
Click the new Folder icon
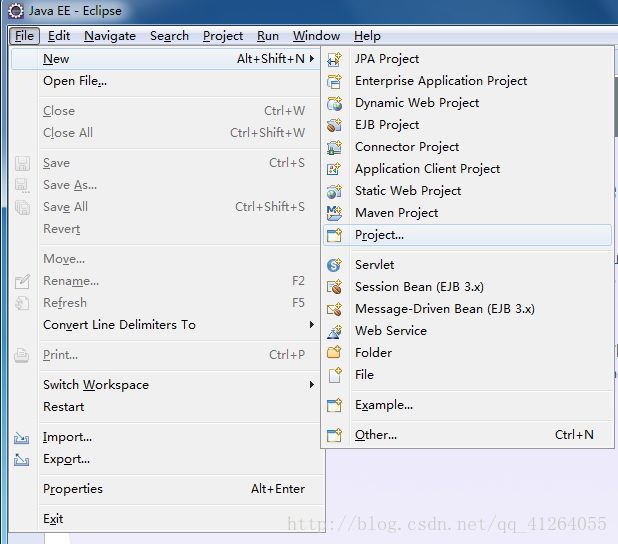click(334, 352)
